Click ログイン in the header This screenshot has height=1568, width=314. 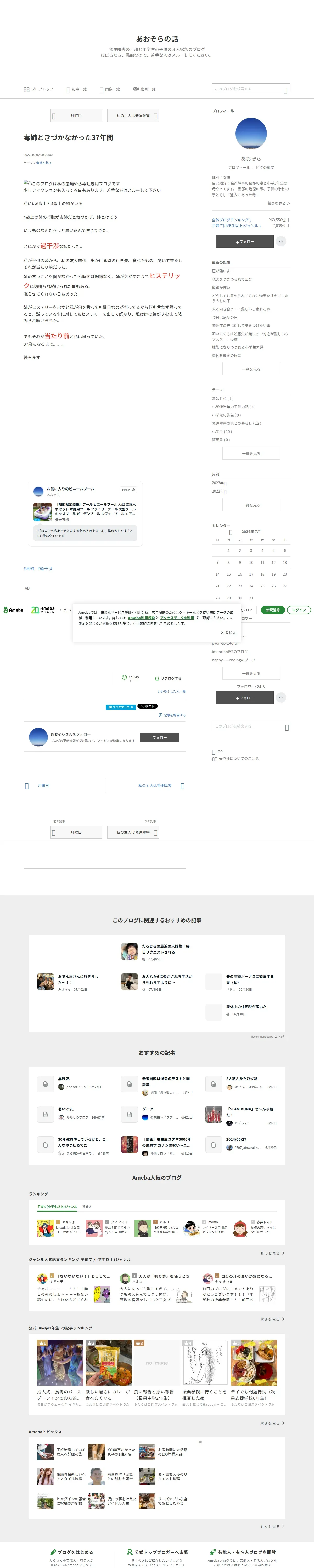tap(299, 610)
